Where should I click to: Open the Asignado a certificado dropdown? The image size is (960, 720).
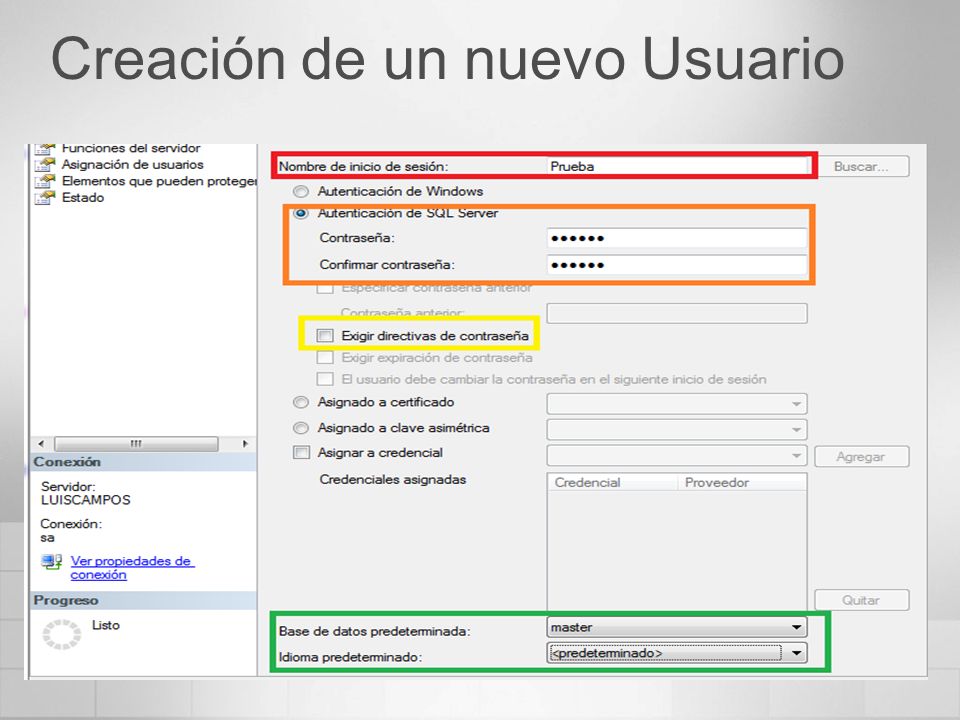[x=677, y=403]
